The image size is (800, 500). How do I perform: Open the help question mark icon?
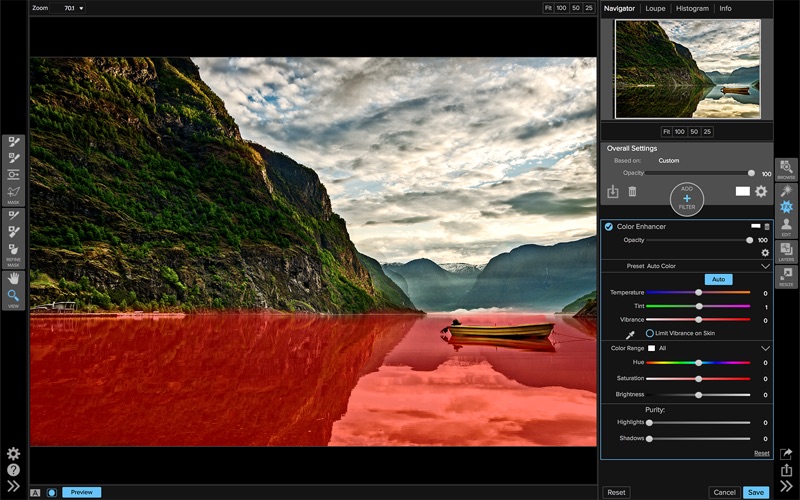(x=13, y=470)
